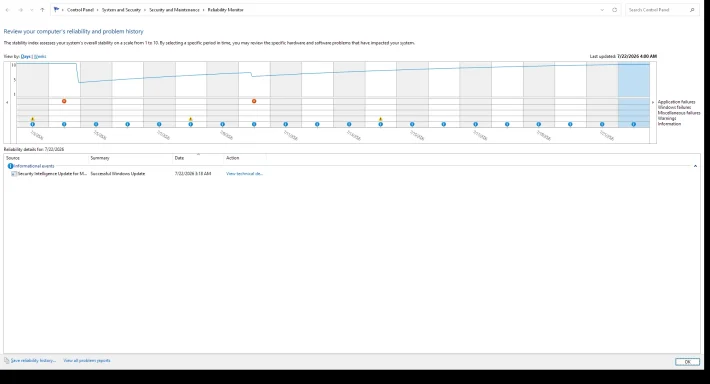
Task: Open the Security and Maintenance breadcrumb
Action: pos(174,10)
